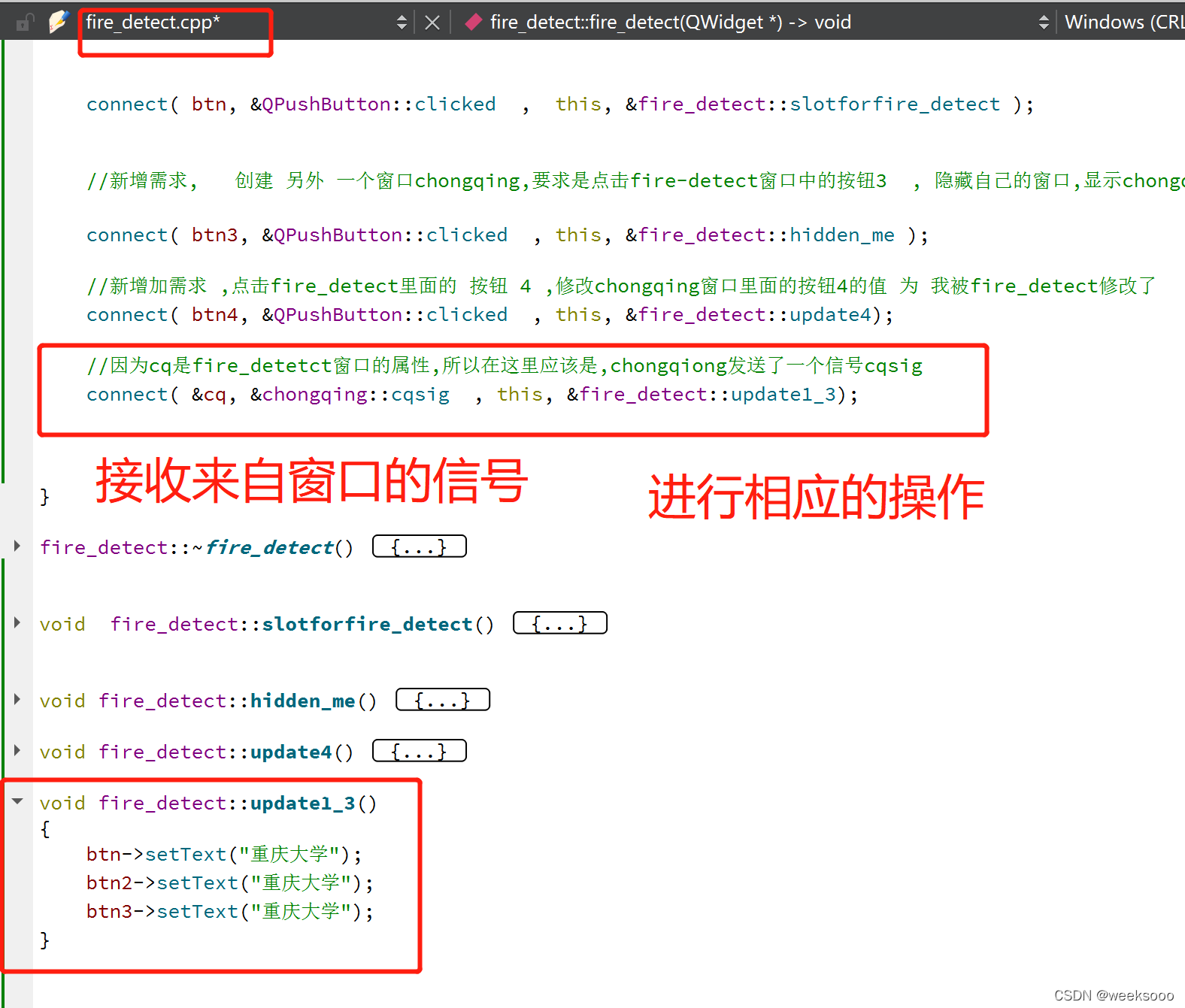The image size is (1185, 1008).
Task: Click btn->setText("重庆大学") line
Action: (x=224, y=855)
